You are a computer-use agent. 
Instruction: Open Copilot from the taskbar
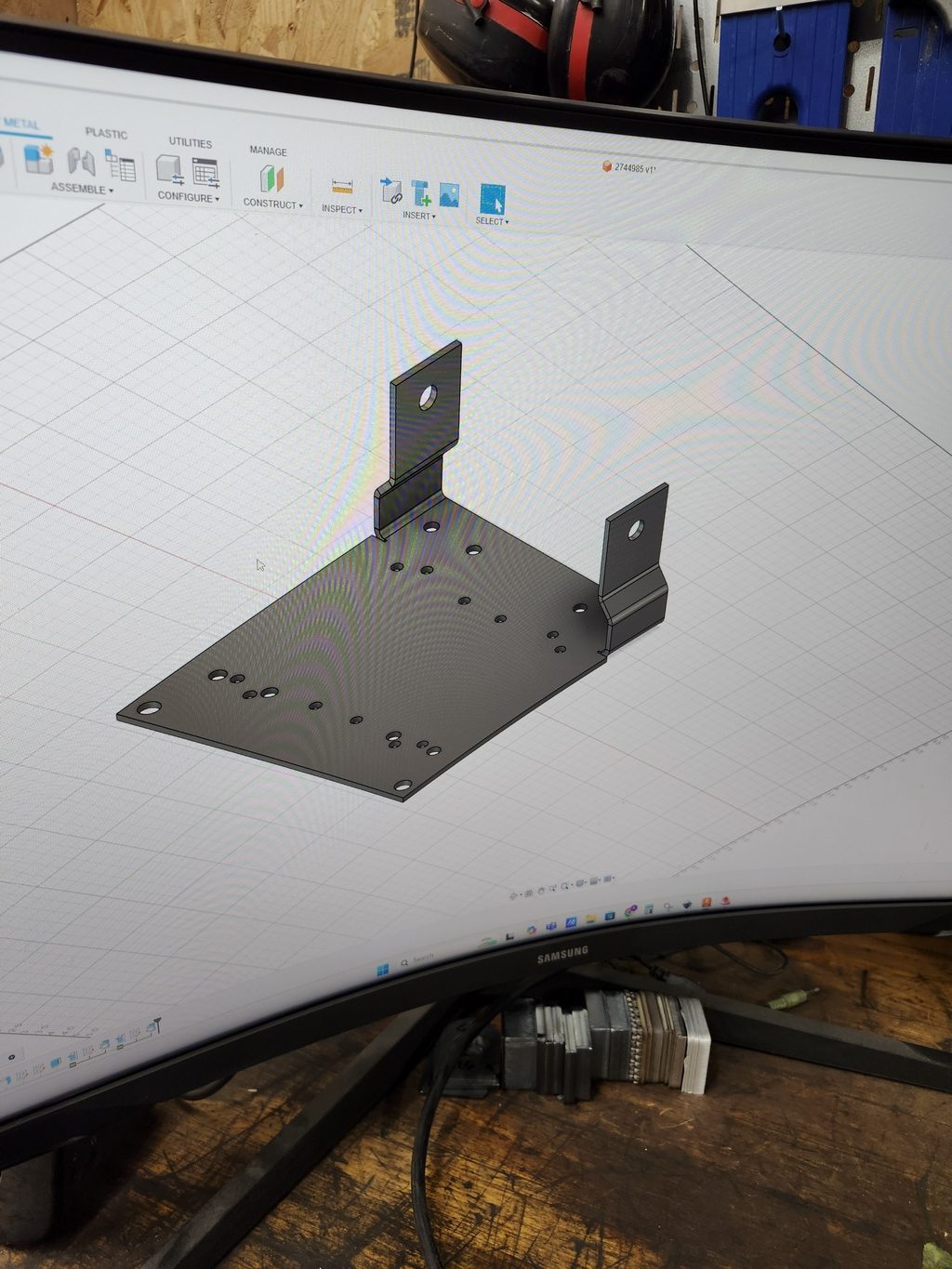click(531, 930)
